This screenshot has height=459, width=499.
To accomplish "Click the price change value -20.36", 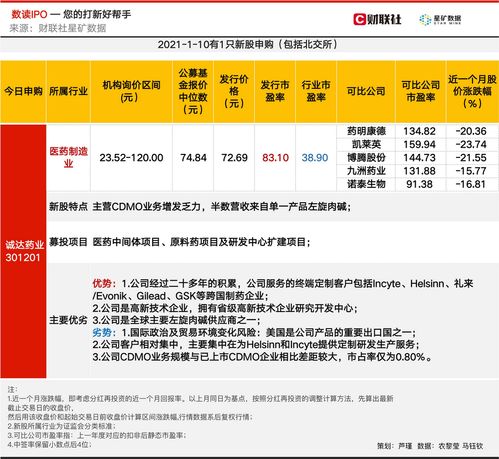I will coord(471,131).
